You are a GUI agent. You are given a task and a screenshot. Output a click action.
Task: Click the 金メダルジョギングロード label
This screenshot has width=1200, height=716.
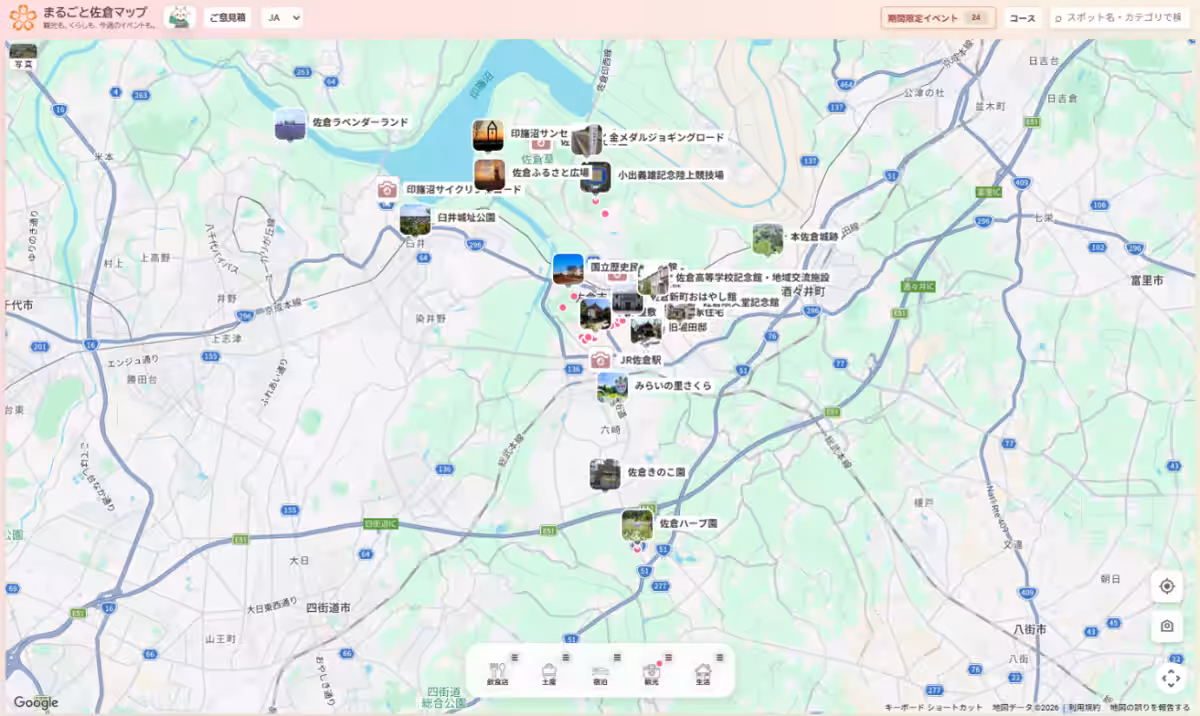pos(666,138)
